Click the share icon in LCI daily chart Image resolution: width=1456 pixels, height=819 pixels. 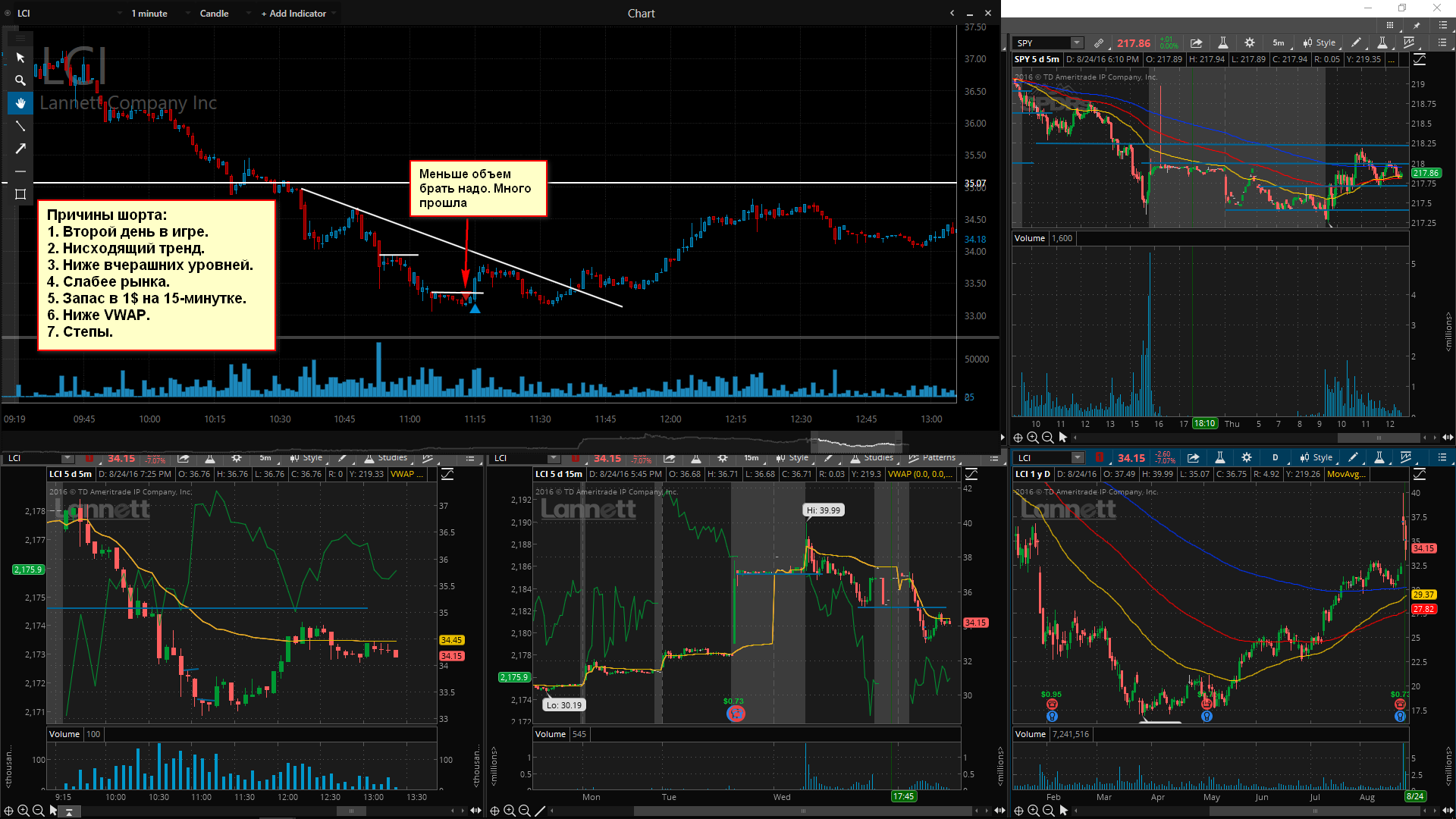(x=1193, y=458)
